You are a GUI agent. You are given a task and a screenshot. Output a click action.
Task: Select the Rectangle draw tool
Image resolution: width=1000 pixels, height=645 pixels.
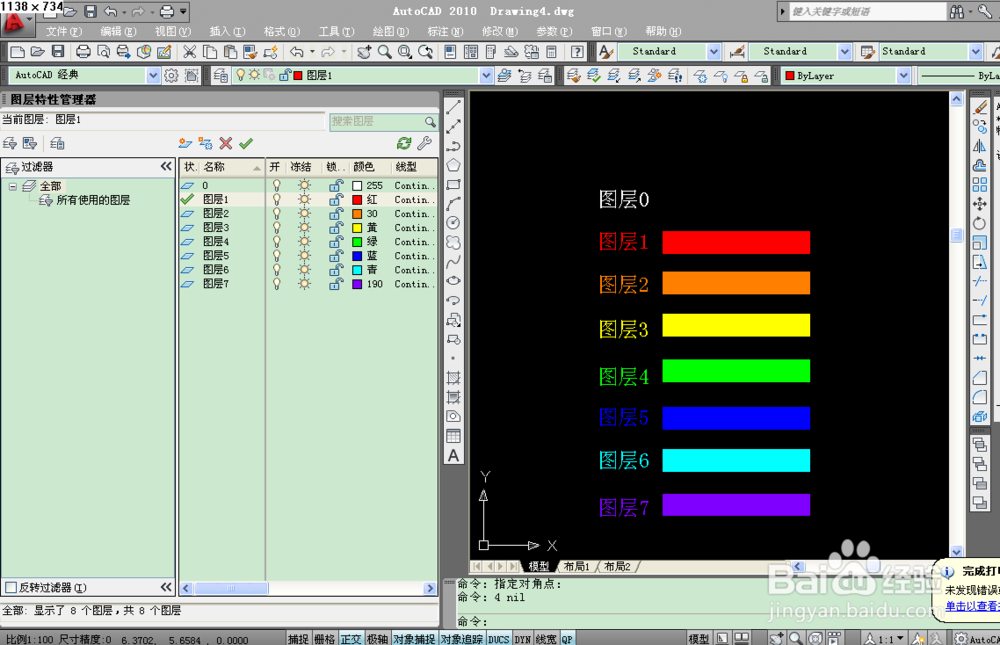[x=453, y=185]
